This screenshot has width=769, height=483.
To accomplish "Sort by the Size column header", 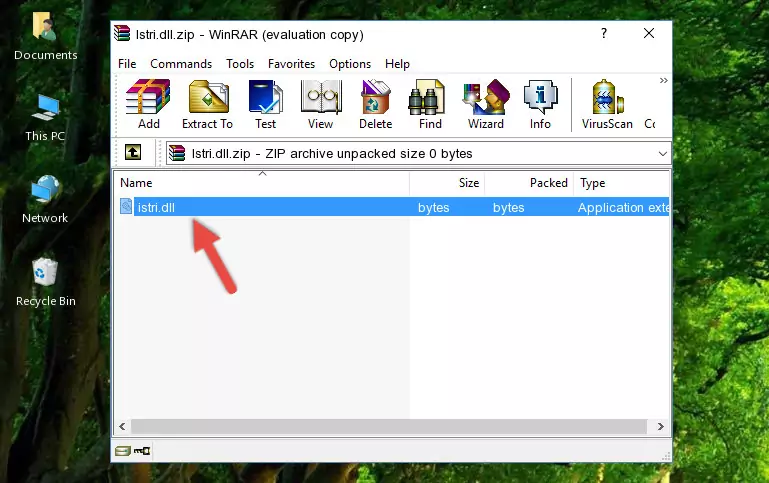I will tap(447, 183).
